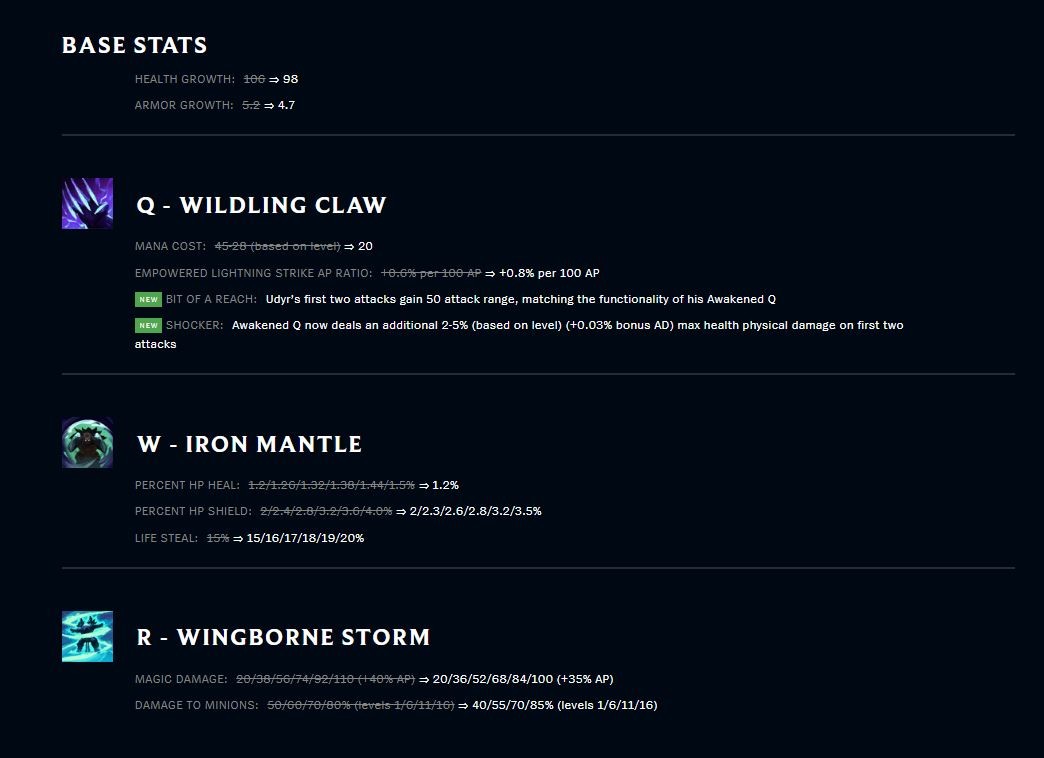Click the R - Wingborne Storm title

click(x=283, y=637)
